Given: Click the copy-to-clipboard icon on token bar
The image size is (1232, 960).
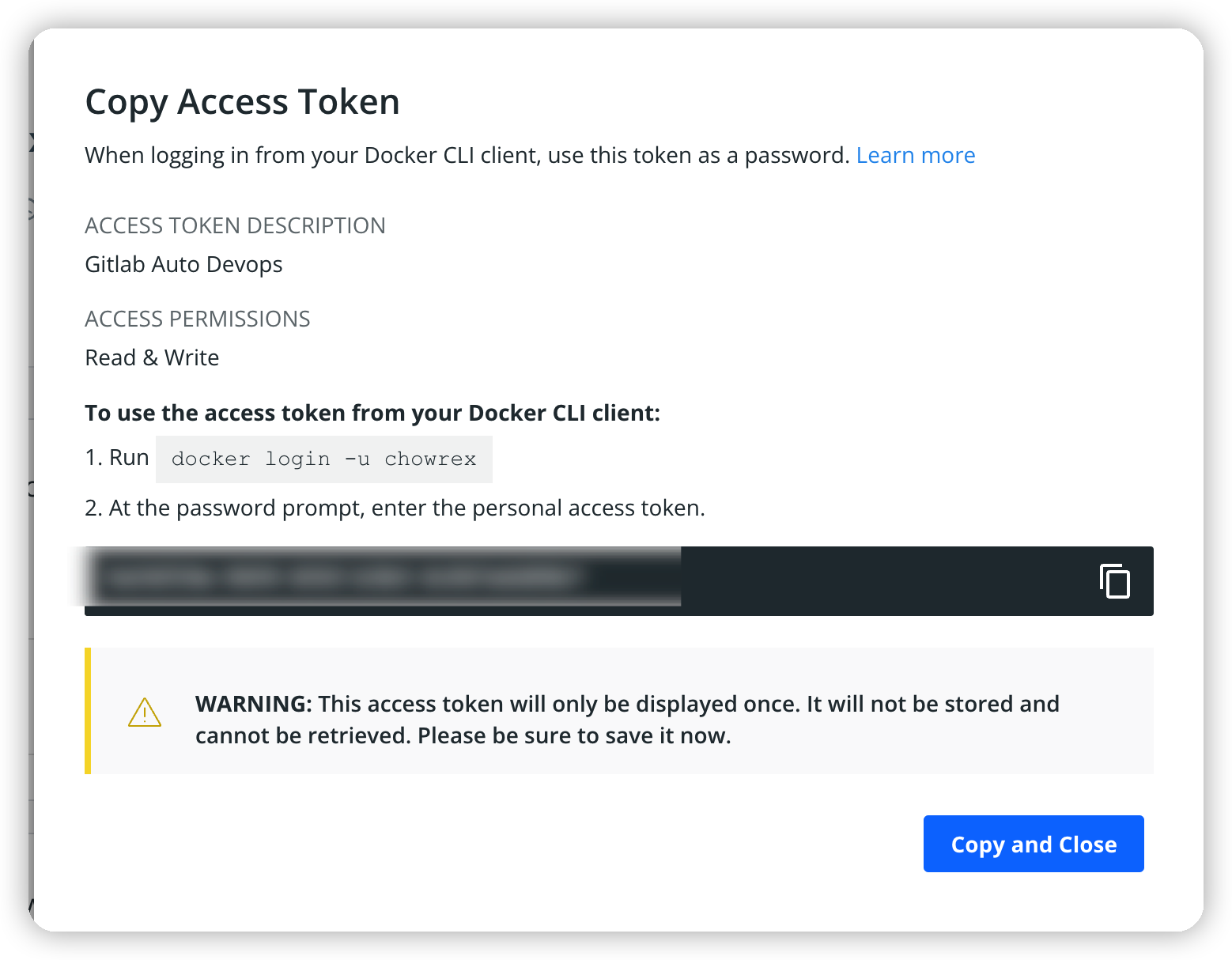Looking at the screenshot, I should (x=1116, y=581).
